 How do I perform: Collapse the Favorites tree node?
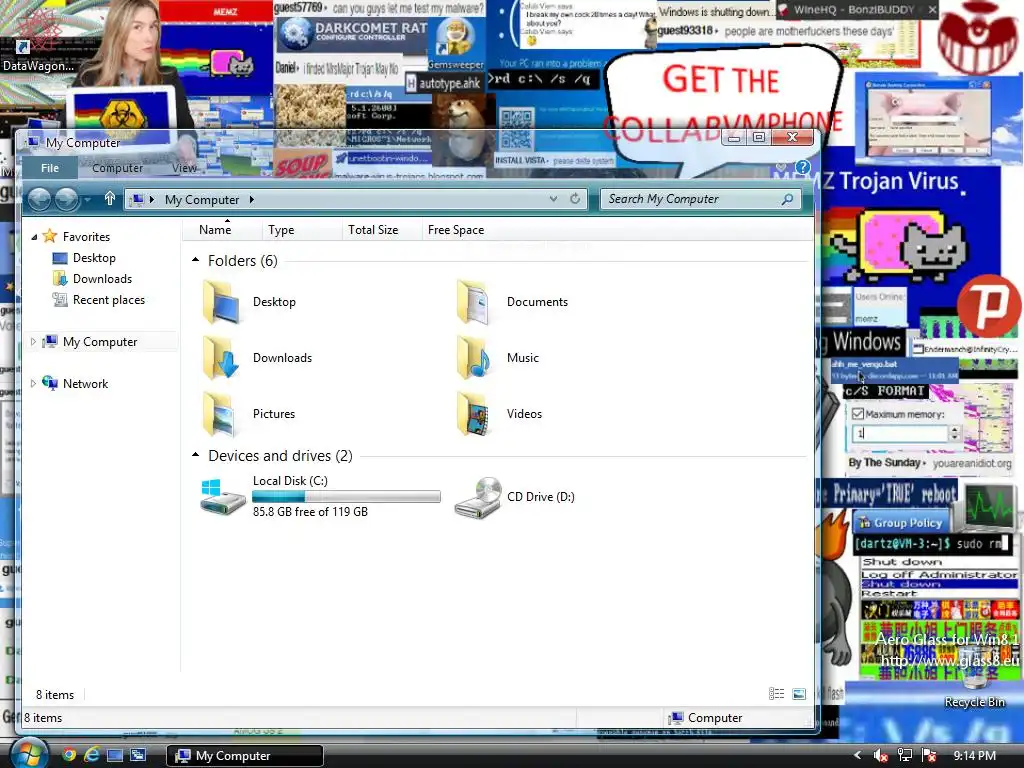[x=34, y=237]
